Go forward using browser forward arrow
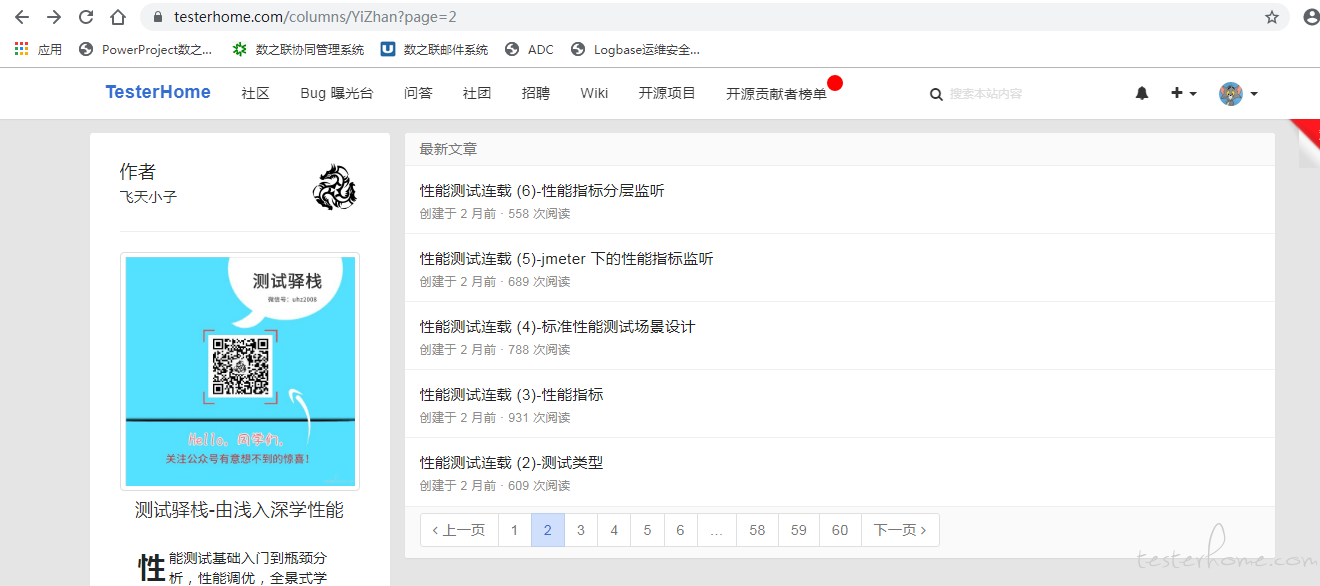 [54, 17]
